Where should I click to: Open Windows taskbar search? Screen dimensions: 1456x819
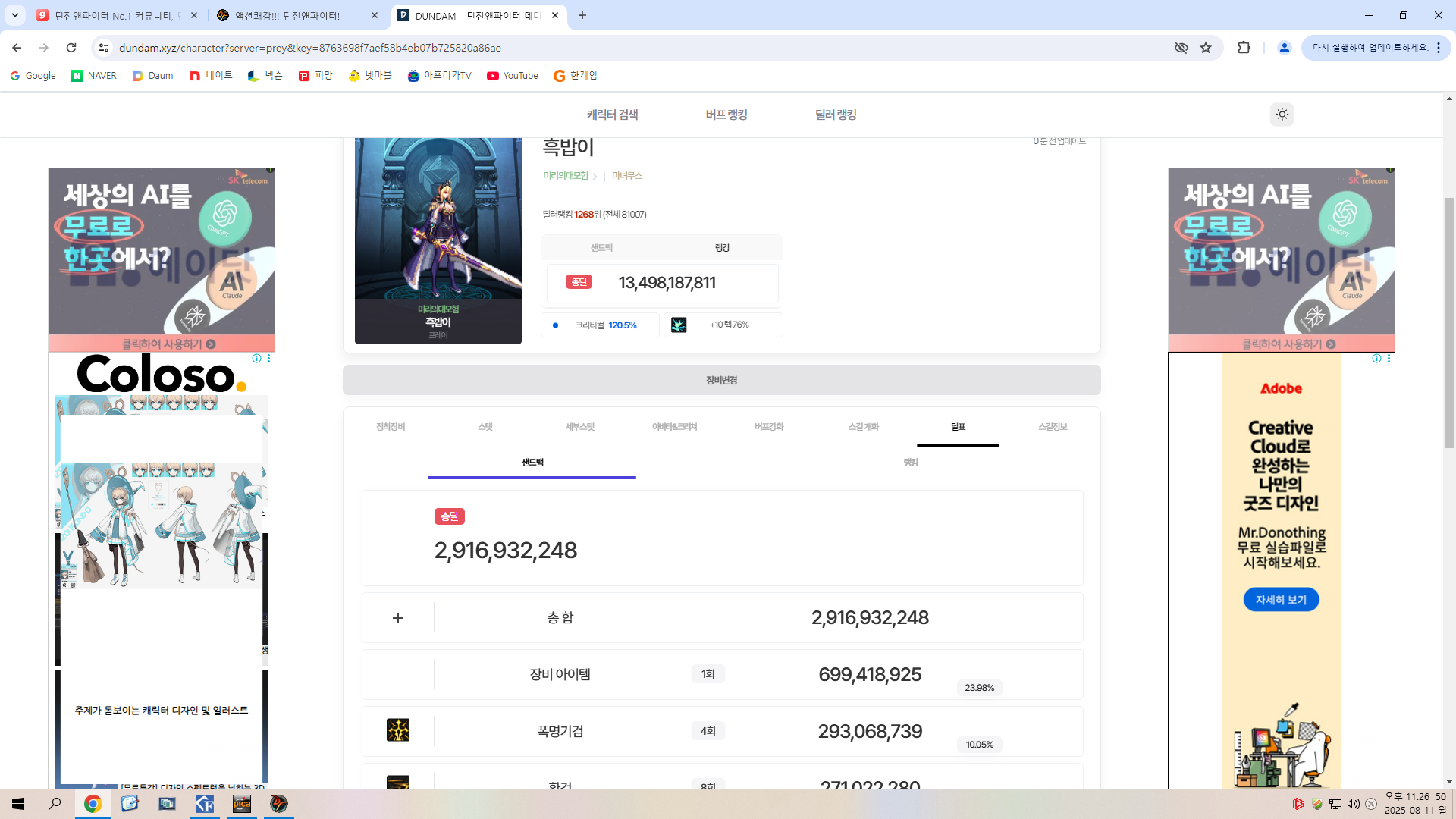coord(55,804)
